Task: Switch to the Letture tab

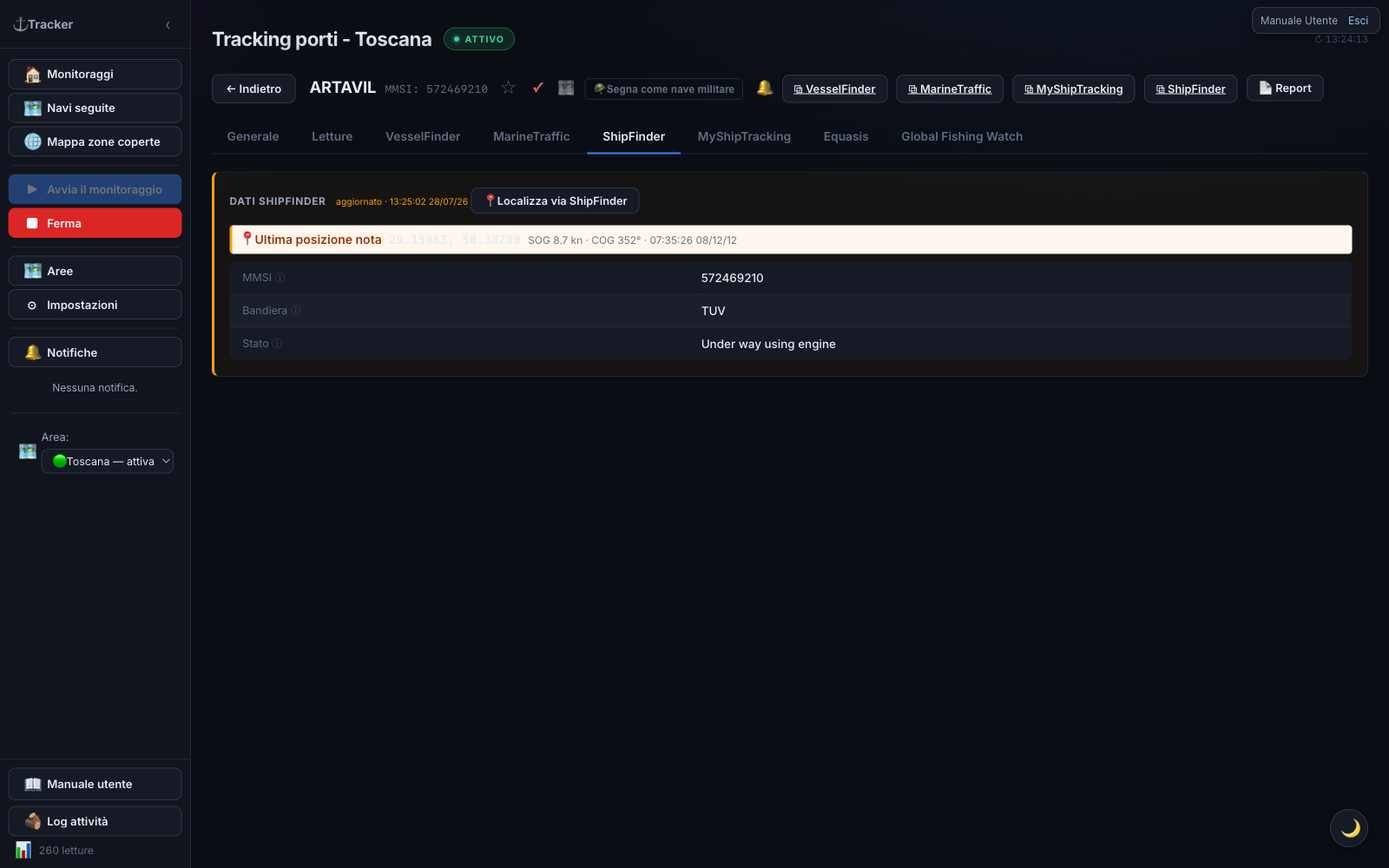Action: click(332, 136)
